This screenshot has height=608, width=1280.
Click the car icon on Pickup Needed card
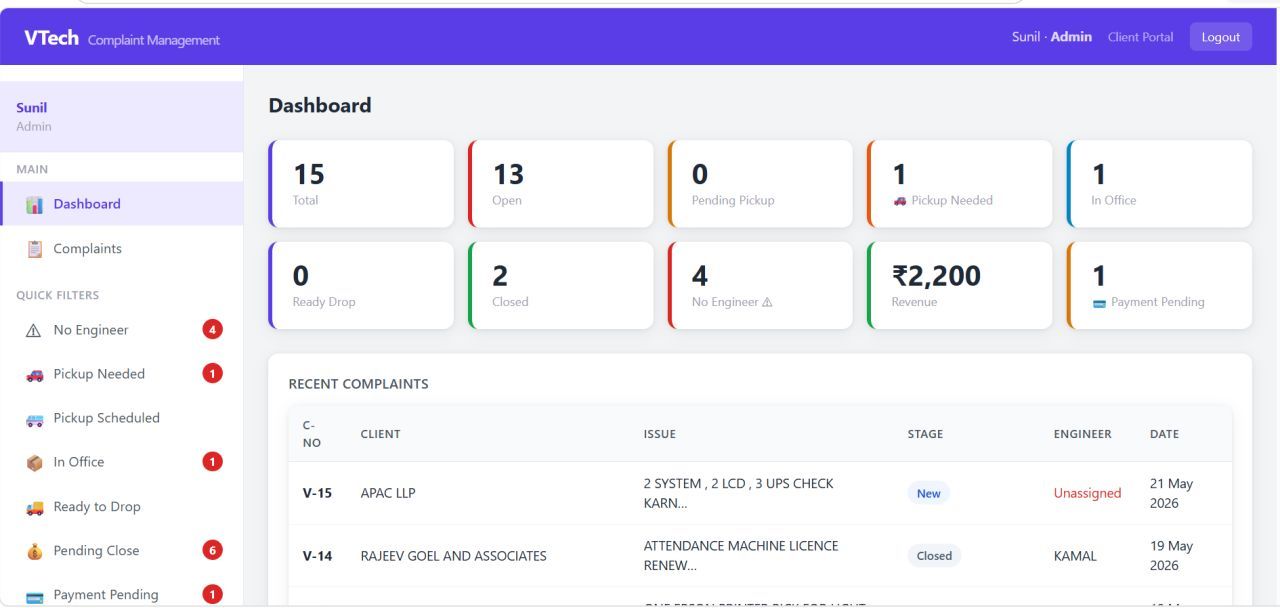click(x=900, y=200)
